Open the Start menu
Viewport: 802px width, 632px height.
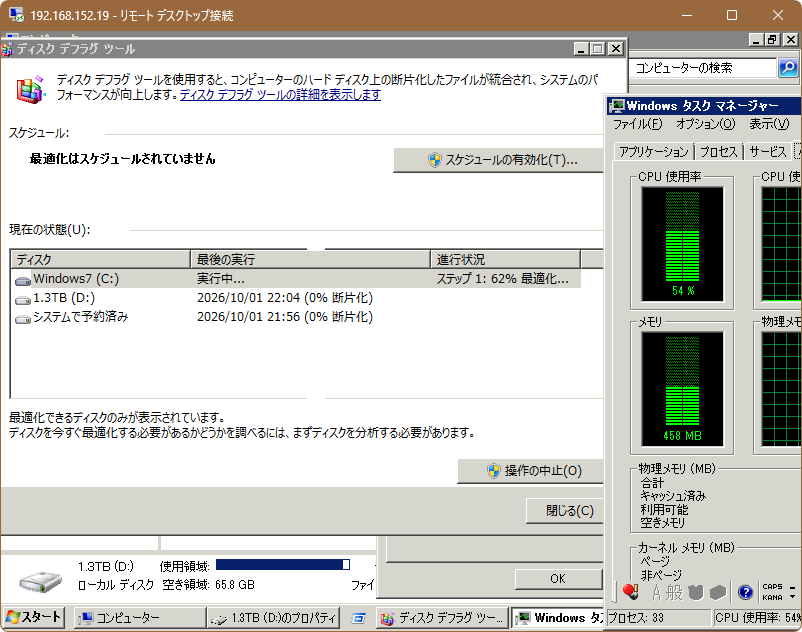(33, 617)
